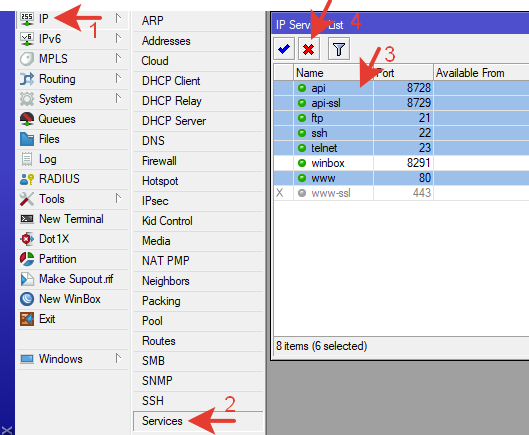Image resolution: width=529 pixels, height=435 pixels.
Task: Open the Cloud submenu entry
Action: 198,61
